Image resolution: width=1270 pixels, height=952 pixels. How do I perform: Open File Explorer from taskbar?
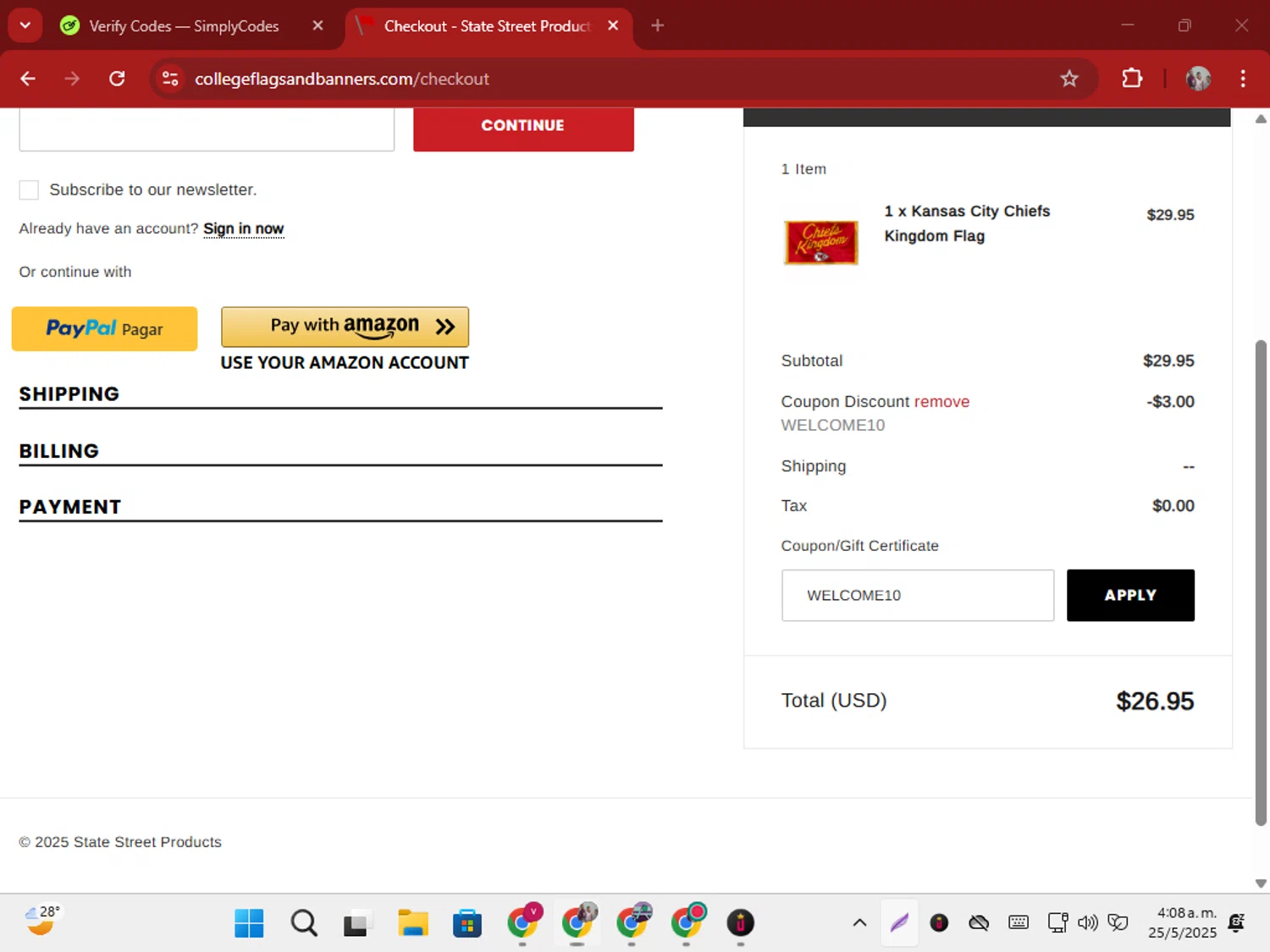coord(412,923)
